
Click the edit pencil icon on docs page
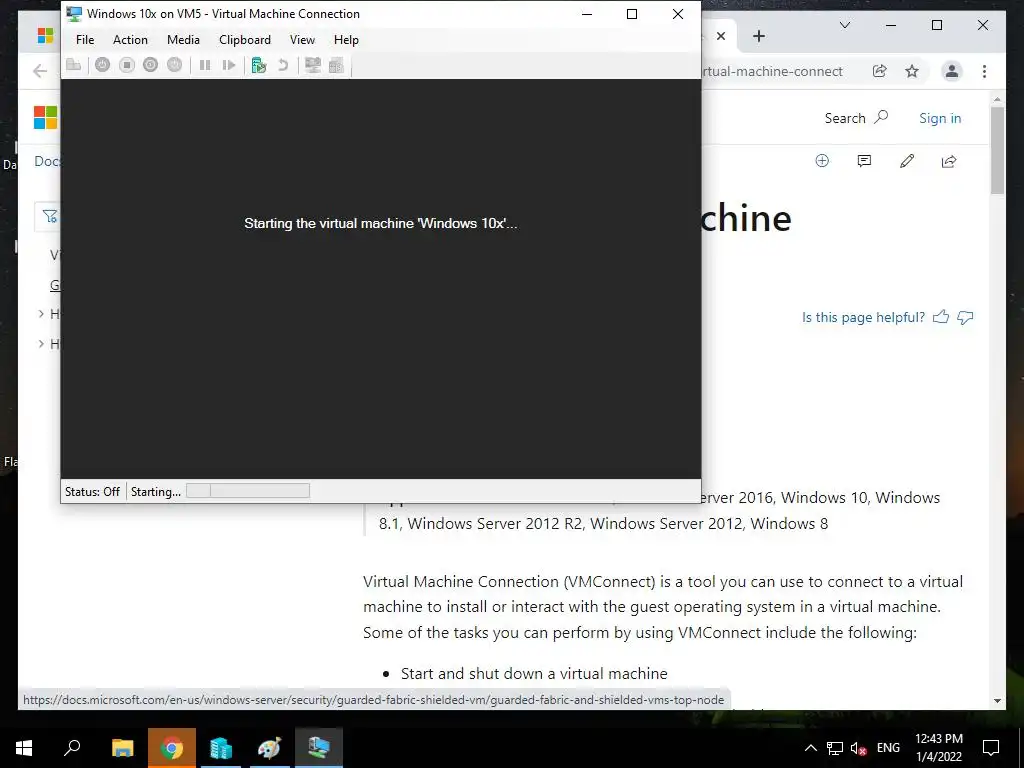pos(906,161)
